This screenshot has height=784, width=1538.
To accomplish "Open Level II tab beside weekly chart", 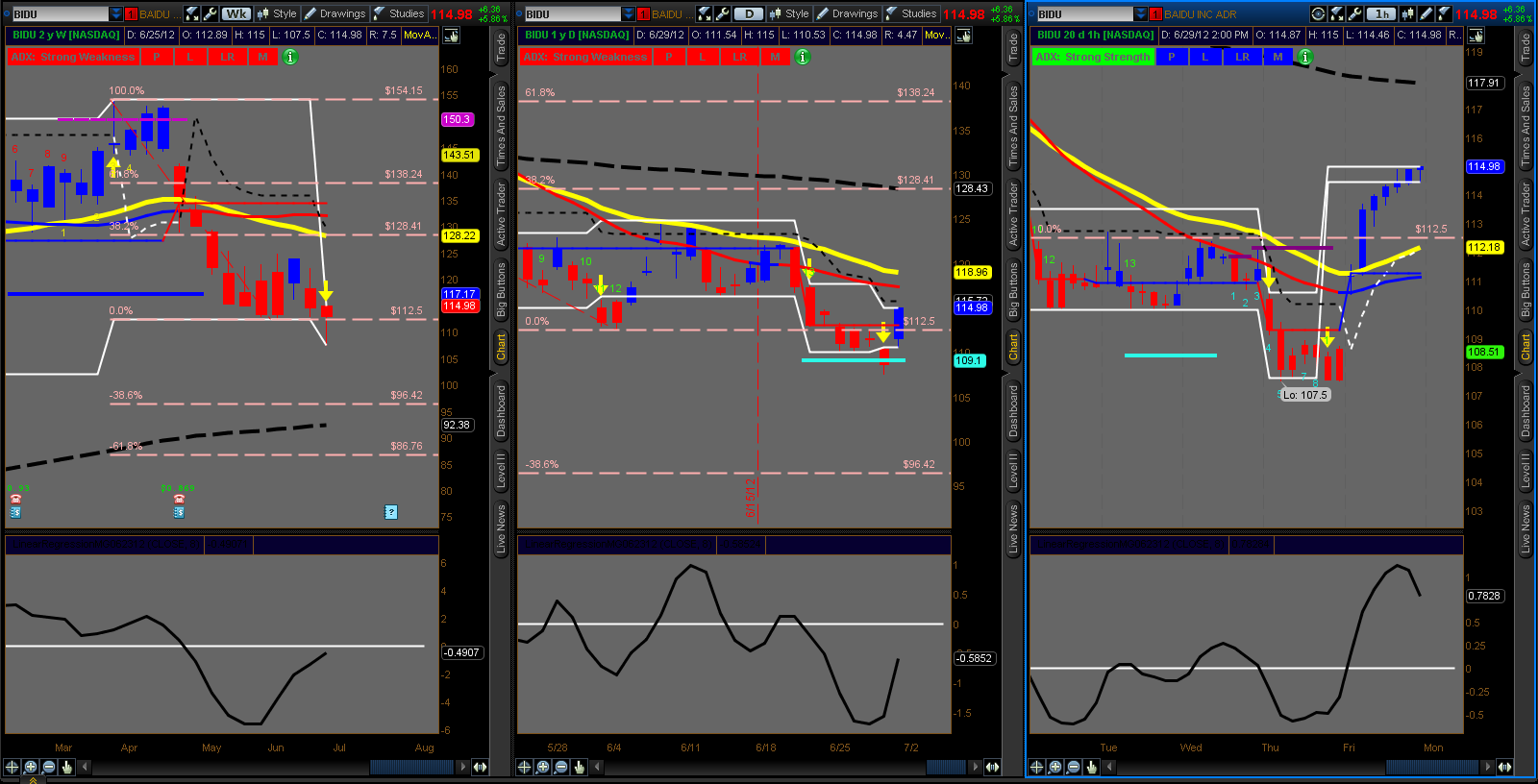I will [501, 470].
